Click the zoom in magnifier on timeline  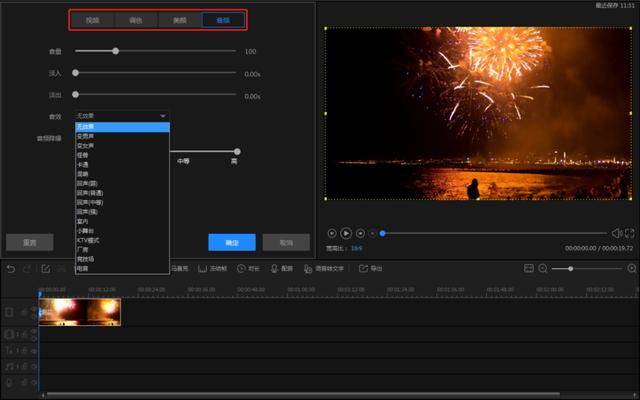[x=631, y=268]
